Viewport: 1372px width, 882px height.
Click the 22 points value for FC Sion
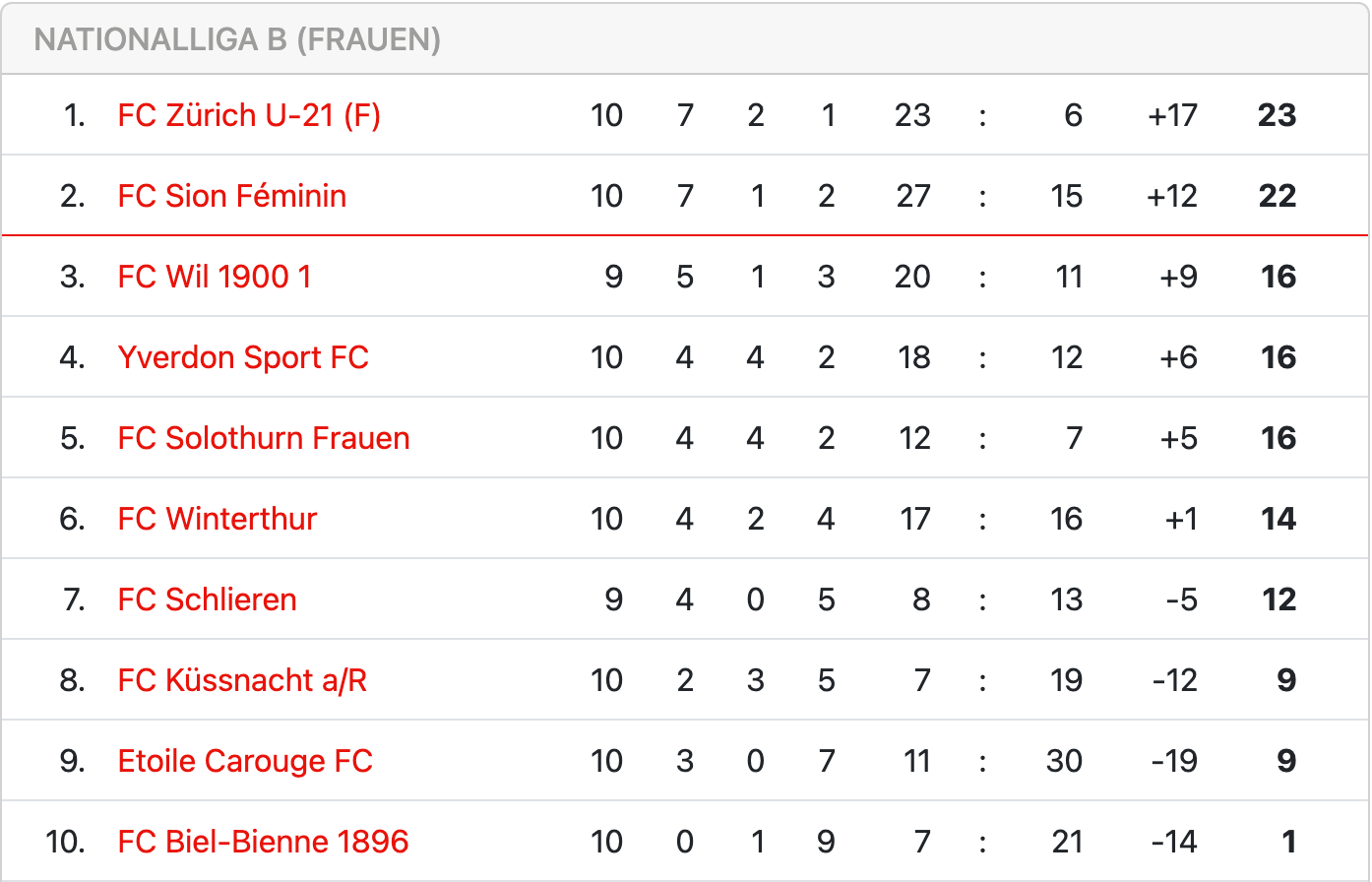(1278, 196)
